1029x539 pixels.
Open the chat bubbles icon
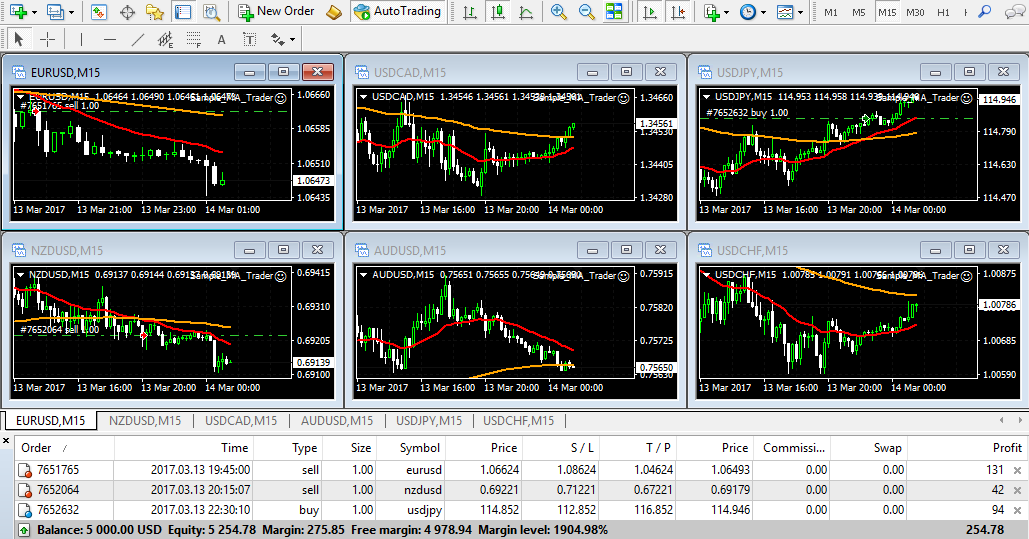pos(1015,12)
